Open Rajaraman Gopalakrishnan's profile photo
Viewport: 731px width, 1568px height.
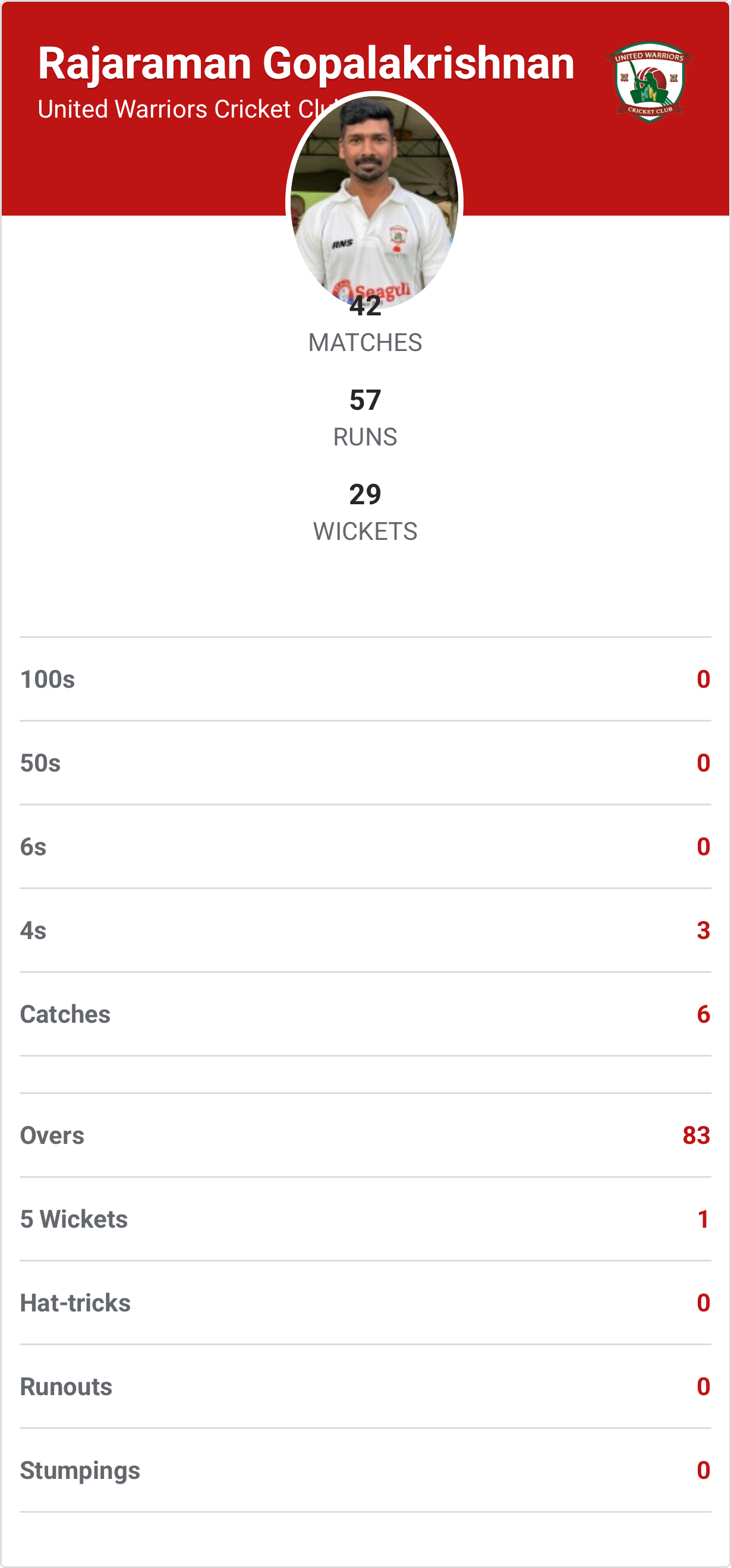click(374, 195)
